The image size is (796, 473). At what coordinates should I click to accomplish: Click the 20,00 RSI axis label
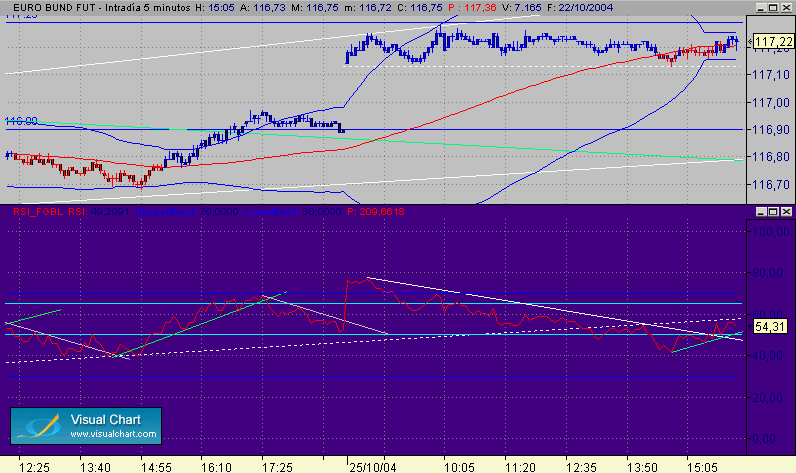coord(768,397)
